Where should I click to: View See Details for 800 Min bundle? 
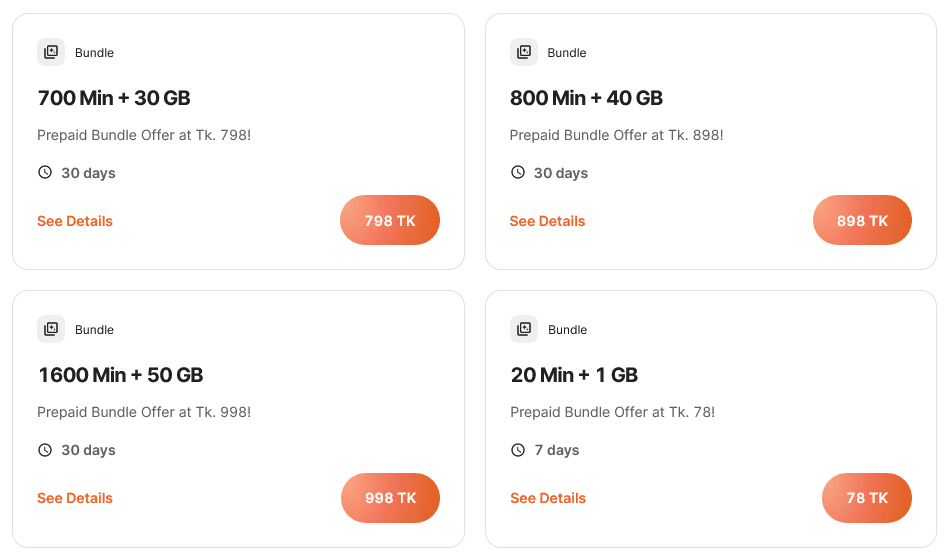[x=547, y=221]
